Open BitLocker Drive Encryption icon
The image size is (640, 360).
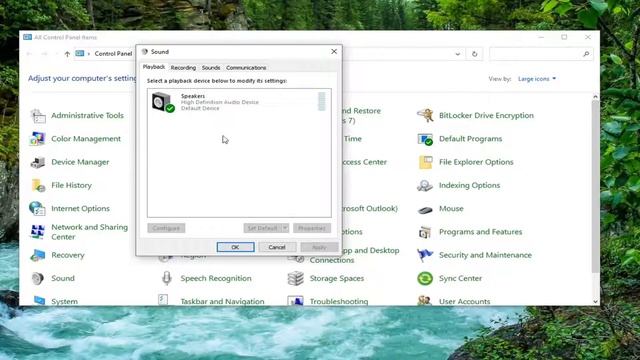tap(425, 116)
